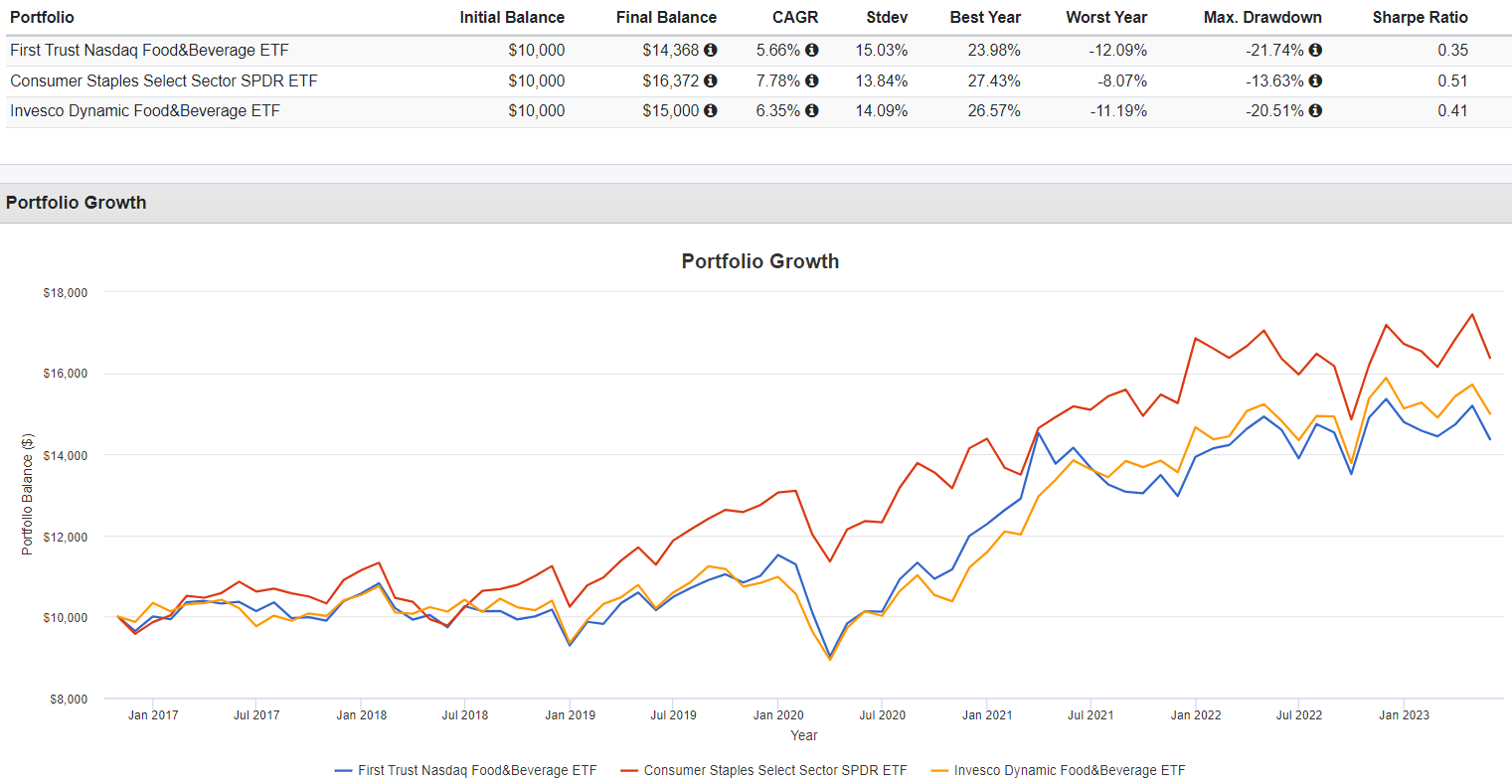1512x784 pixels.
Task: Click Consumer Staples final balance info icon
Action: [x=710, y=80]
